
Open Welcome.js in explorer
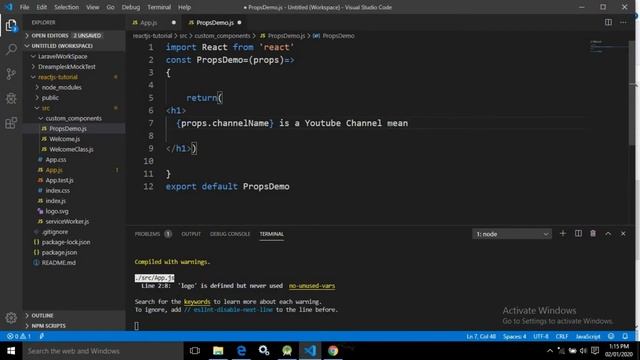64,139
